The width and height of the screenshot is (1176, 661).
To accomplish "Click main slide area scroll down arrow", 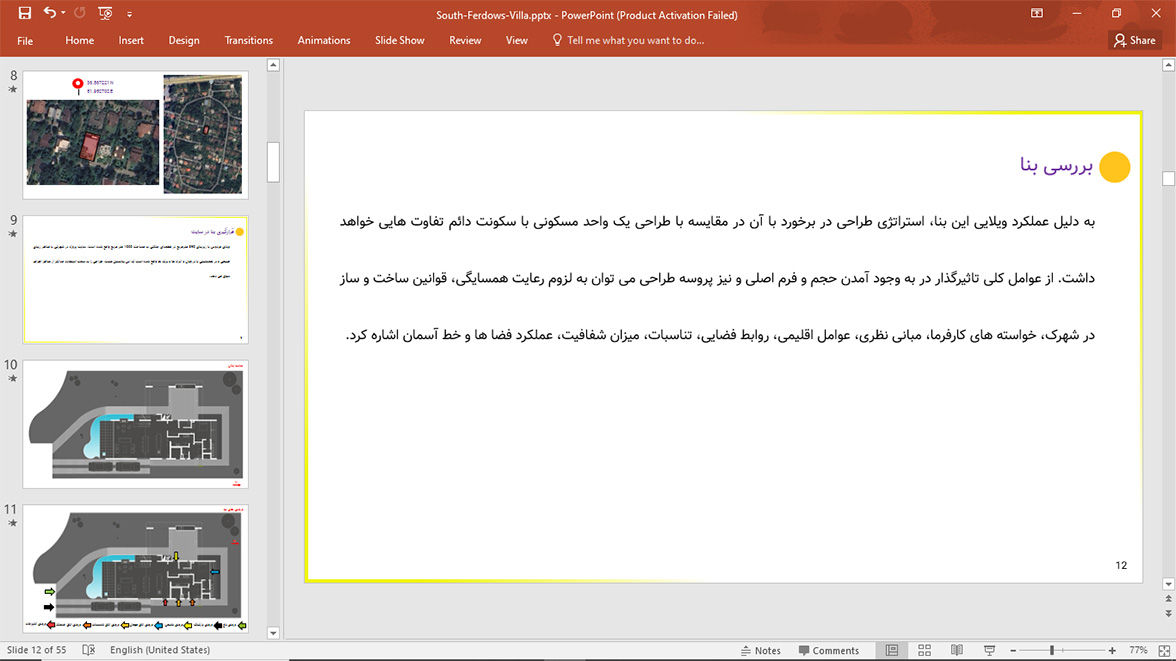I will tap(1168, 584).
